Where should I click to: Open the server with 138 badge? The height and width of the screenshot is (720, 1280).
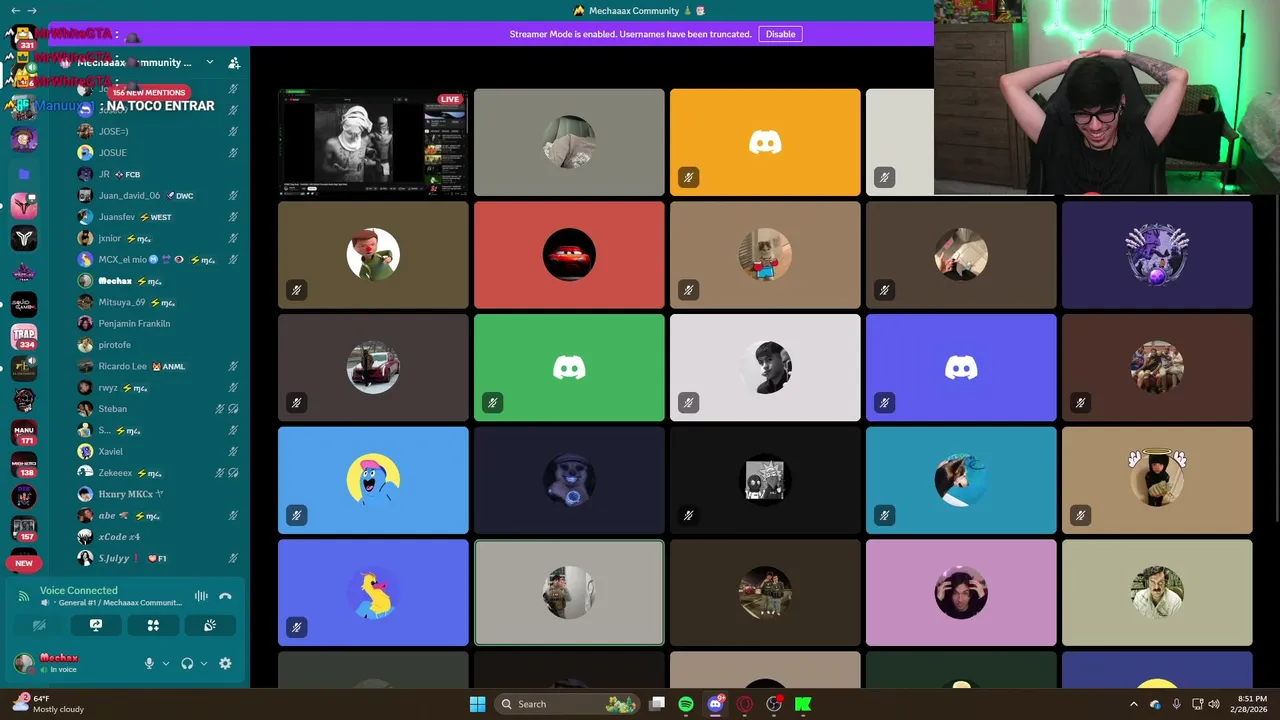pyautogui.click(x=24, y=465)
